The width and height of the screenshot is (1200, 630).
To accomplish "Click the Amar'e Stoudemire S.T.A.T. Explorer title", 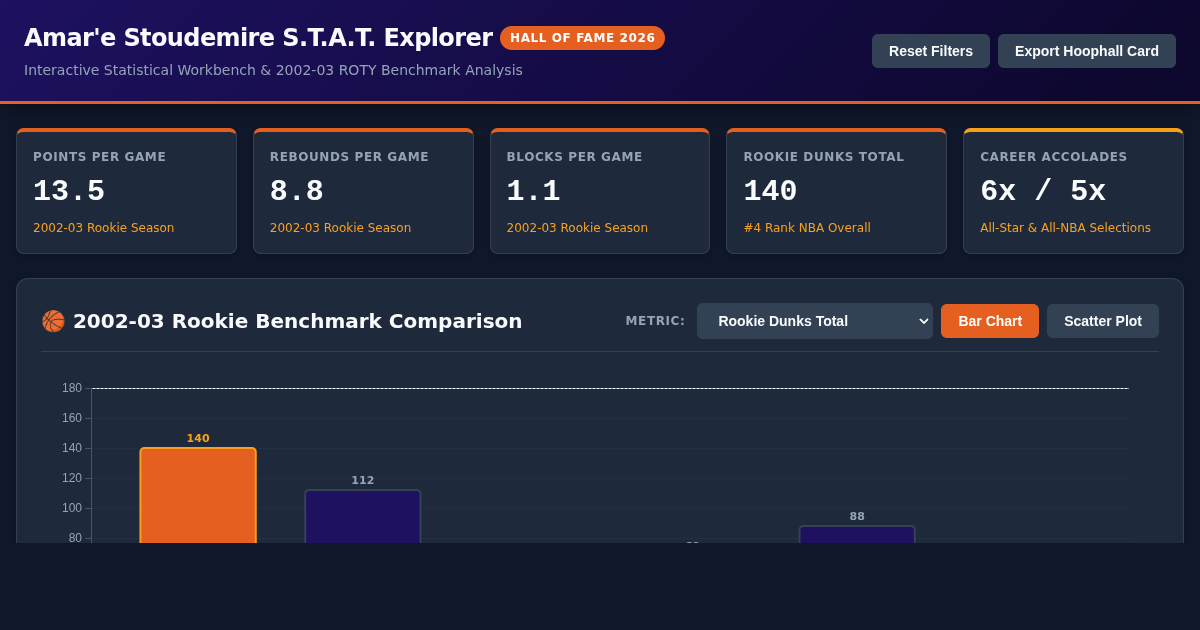I will tap(258, 38).
